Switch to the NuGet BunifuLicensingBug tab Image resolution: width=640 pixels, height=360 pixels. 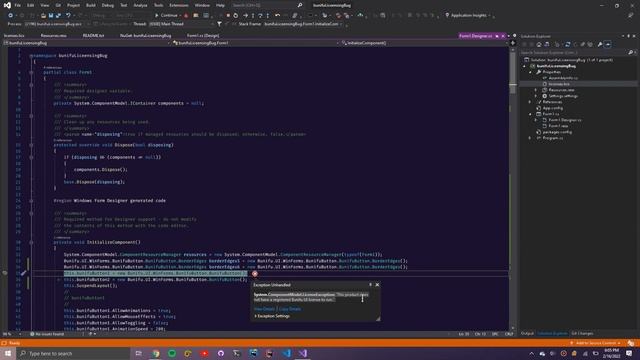(x=145, y=36)
